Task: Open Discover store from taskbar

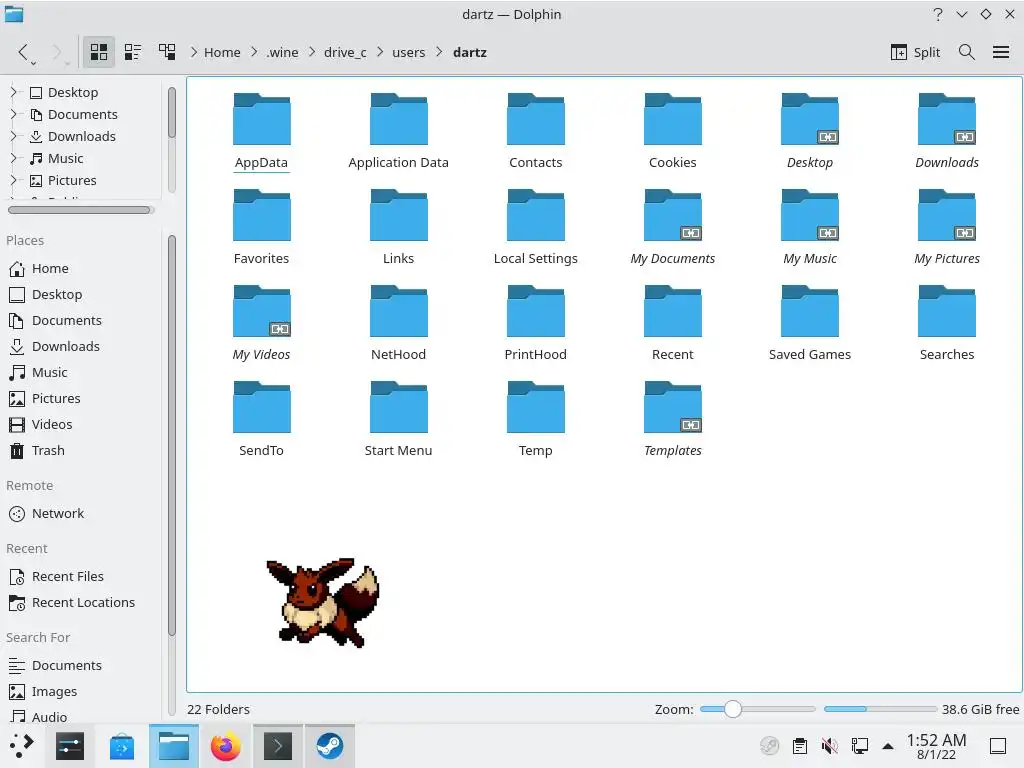Action: click(x=121, y=746)
